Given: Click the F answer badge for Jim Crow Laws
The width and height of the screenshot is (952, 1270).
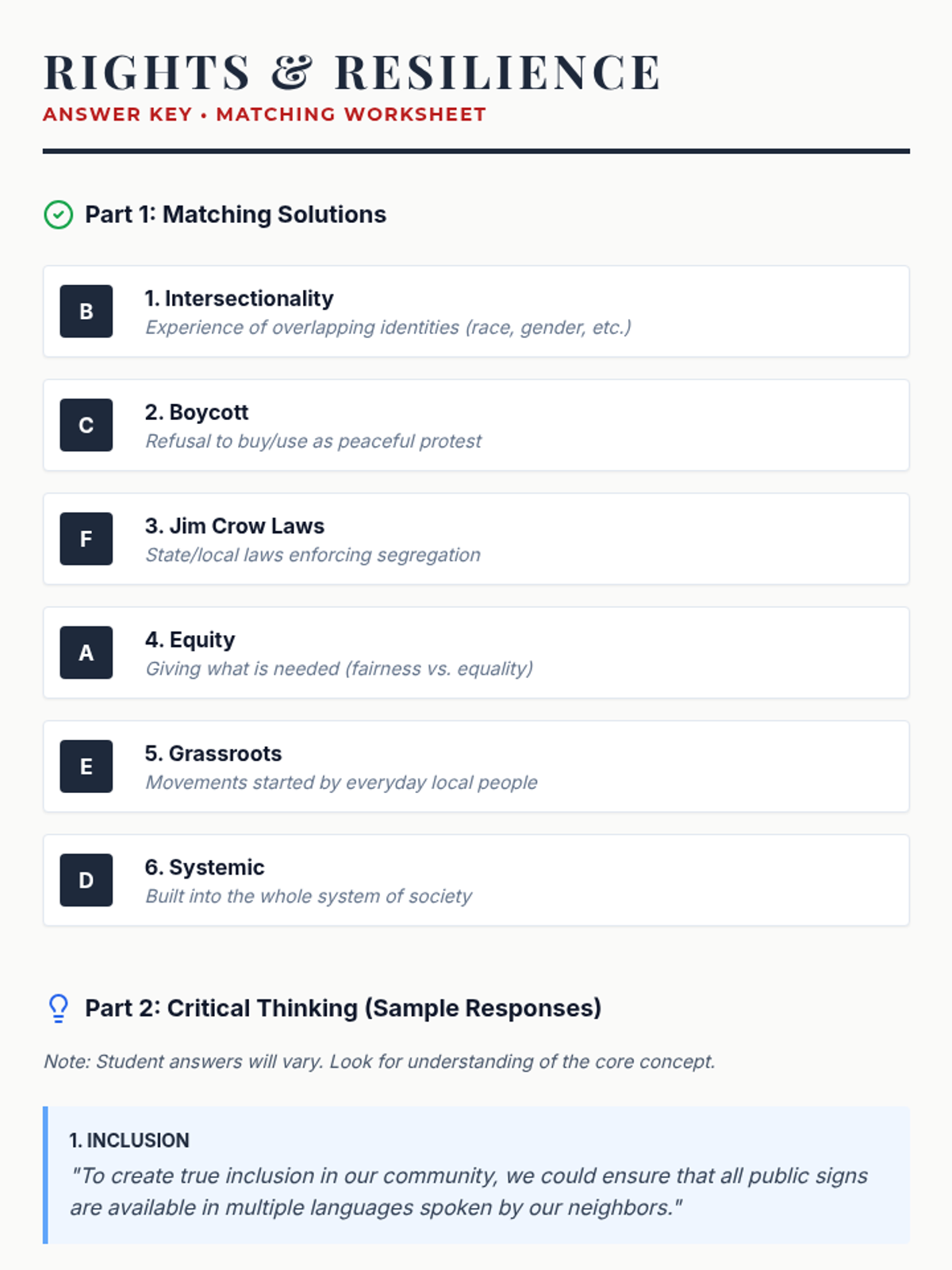Looking at the screenshot, I should pyautogui.click(x=86, y=539).
